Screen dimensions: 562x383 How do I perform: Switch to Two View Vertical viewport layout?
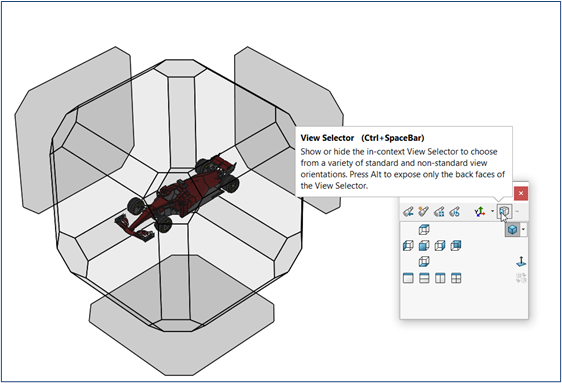pyautogui.click(x=440, y=278)
